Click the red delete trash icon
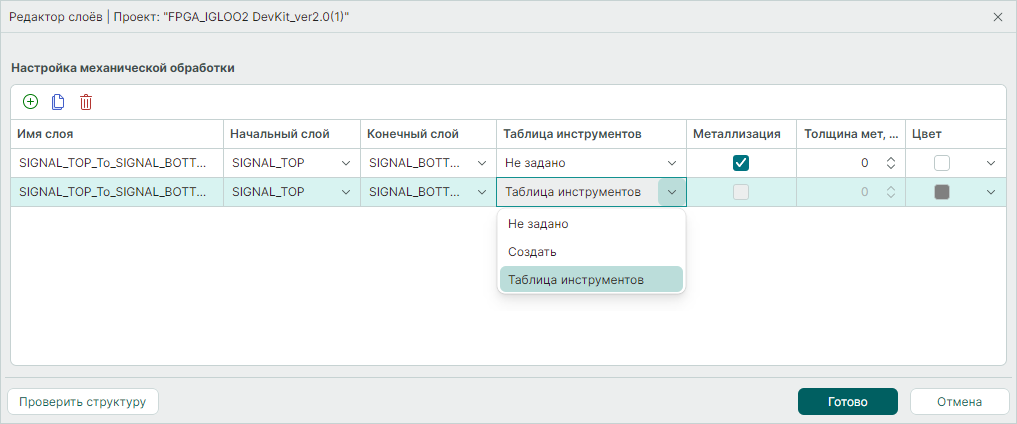This screenshot has width=1017, height=424. tap(86, 101)
